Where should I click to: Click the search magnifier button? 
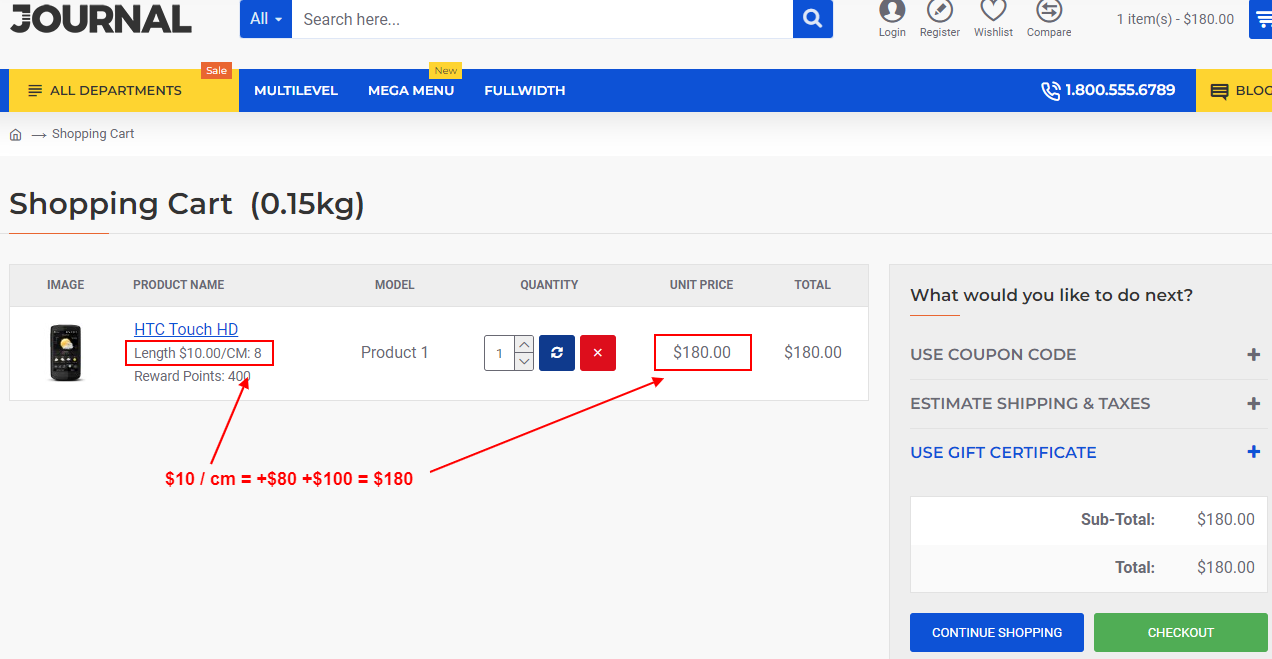tap(813, 19)
